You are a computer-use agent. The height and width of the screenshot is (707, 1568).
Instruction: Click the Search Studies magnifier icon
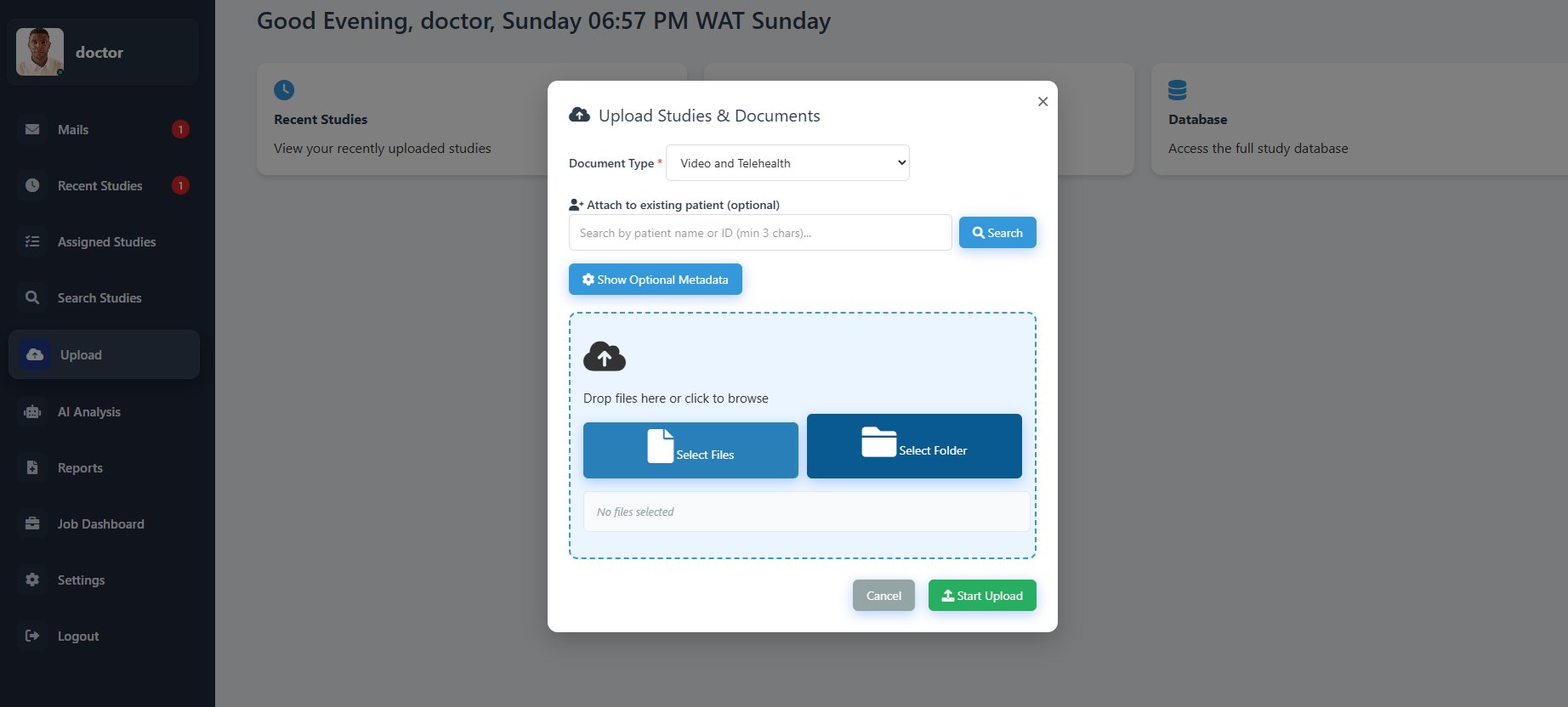[32, 297]
